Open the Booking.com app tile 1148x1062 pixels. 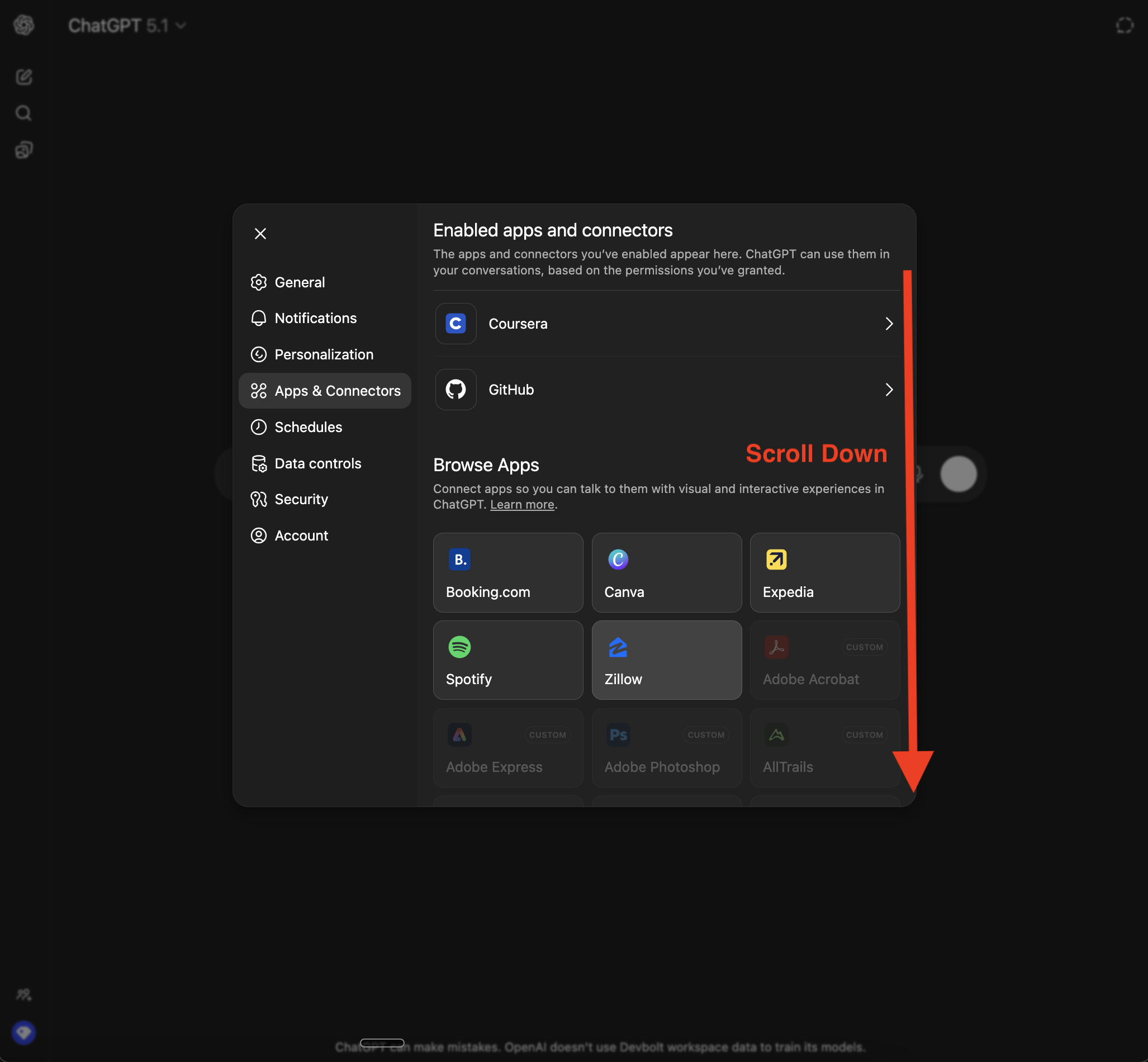point(508,572)
